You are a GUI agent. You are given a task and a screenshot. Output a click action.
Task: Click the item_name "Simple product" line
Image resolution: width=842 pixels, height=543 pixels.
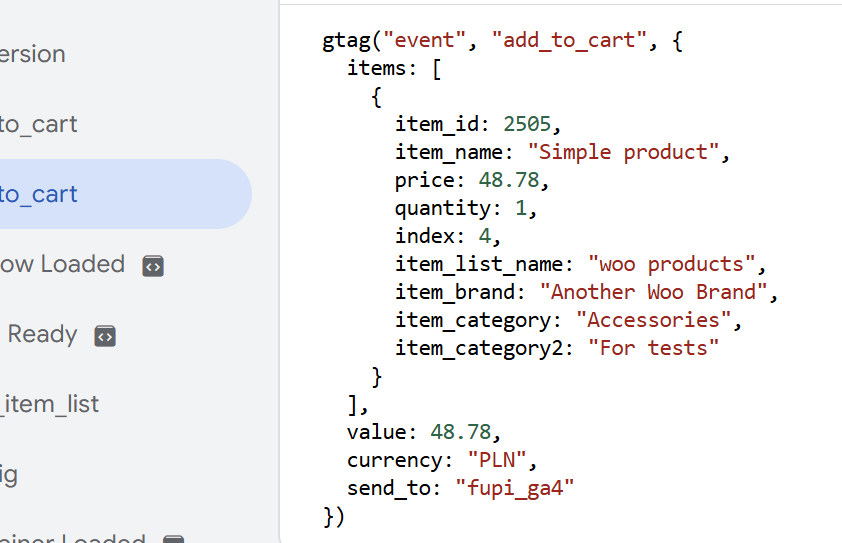tap(562, 152)
